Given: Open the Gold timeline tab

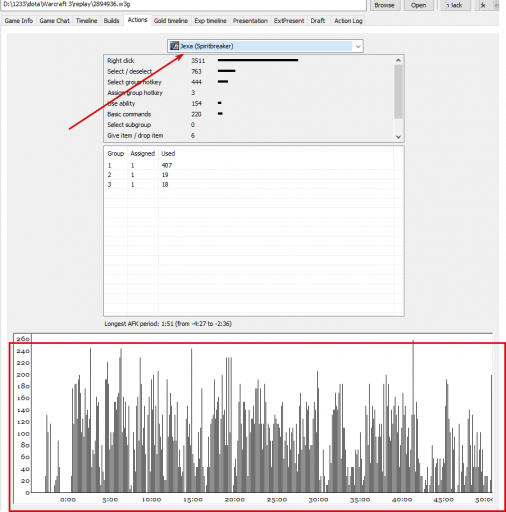Looking at the screenshot, I should [171, 21].
